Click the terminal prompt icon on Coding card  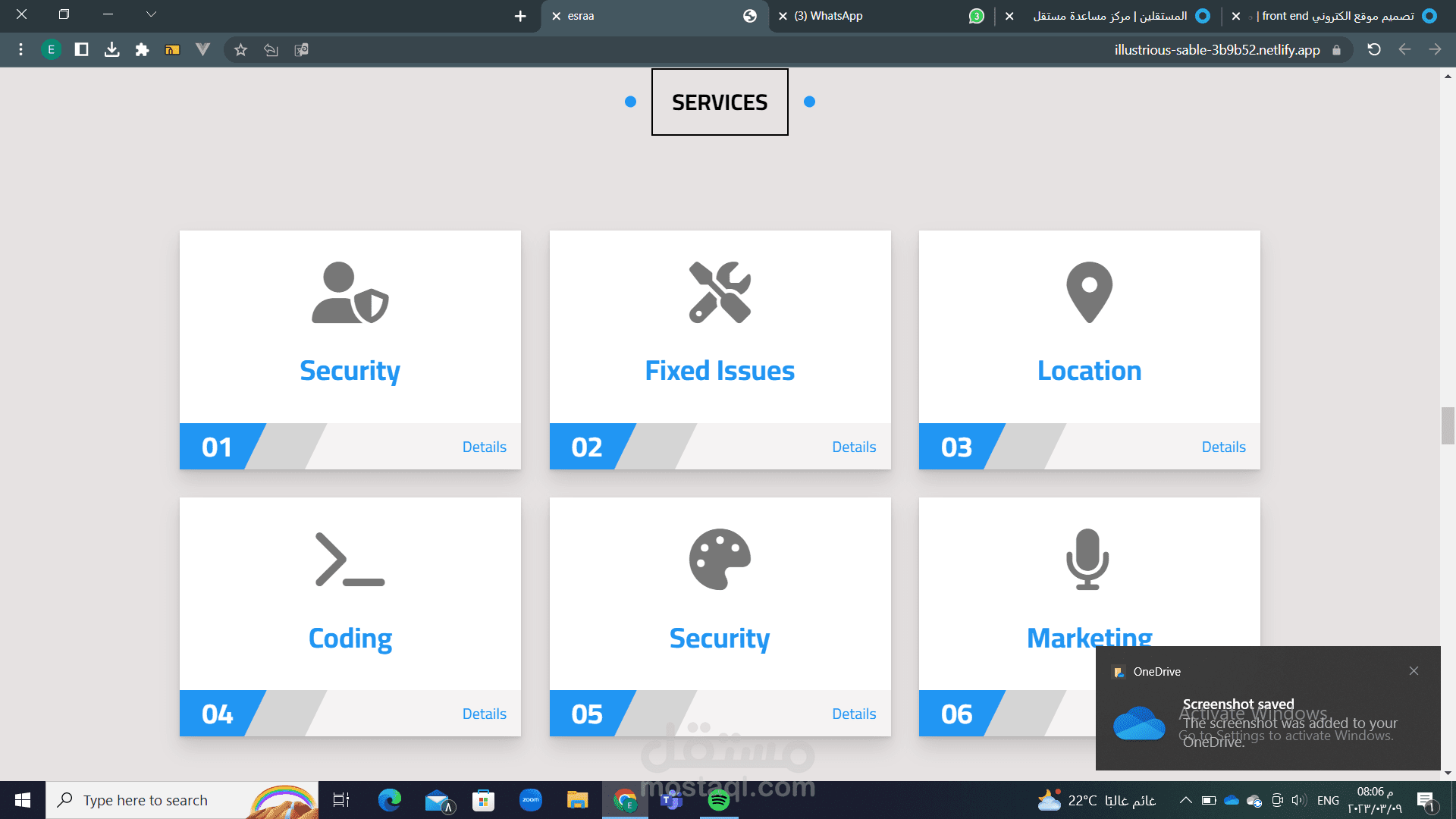click(350, 560)
